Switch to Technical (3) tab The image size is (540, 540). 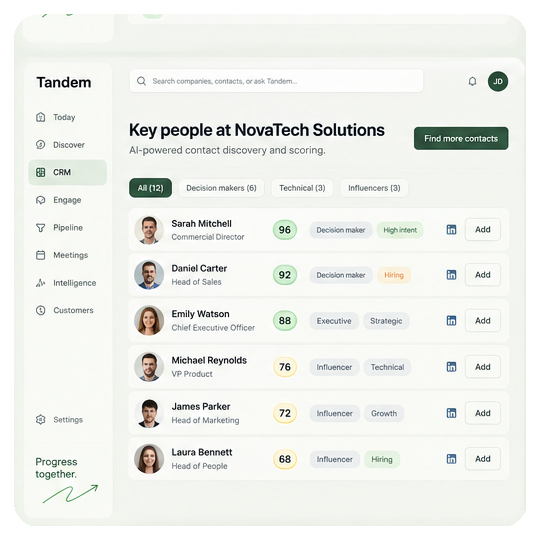click(x=302, y=188)
